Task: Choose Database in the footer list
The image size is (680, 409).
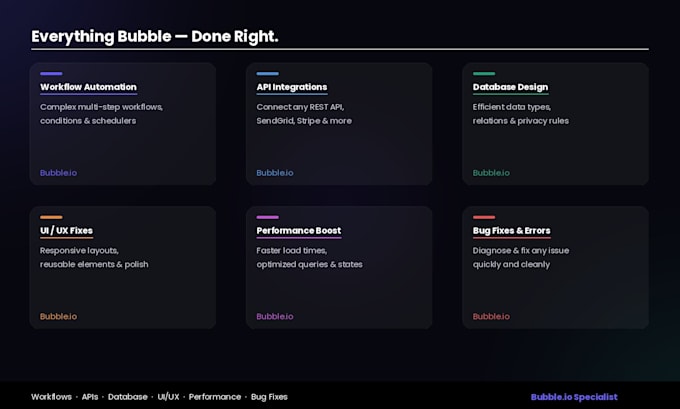Action: click(x=128, y=397)
